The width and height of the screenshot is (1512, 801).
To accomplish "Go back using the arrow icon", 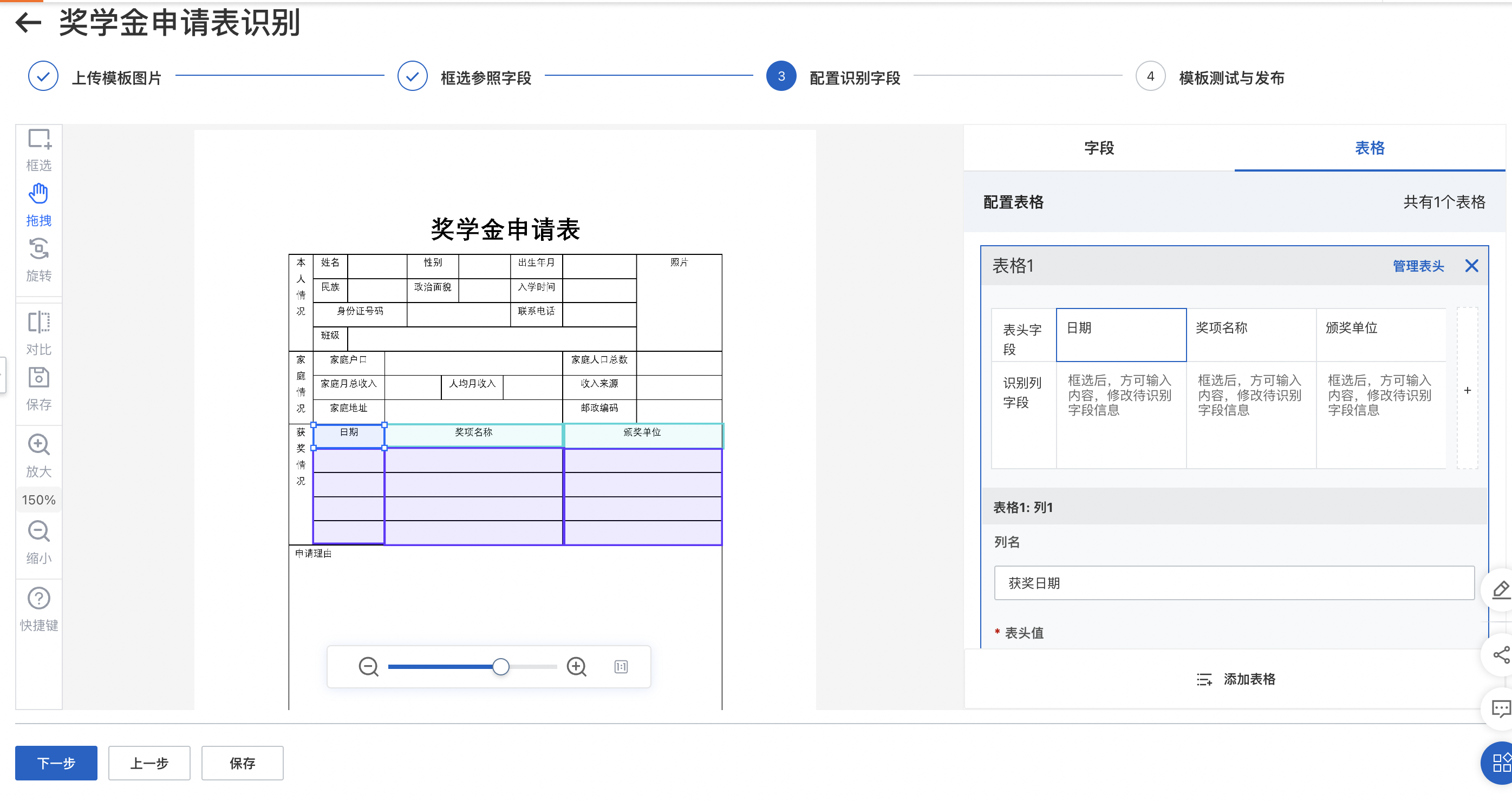I will pyautogui.click(x=28, y=23).
